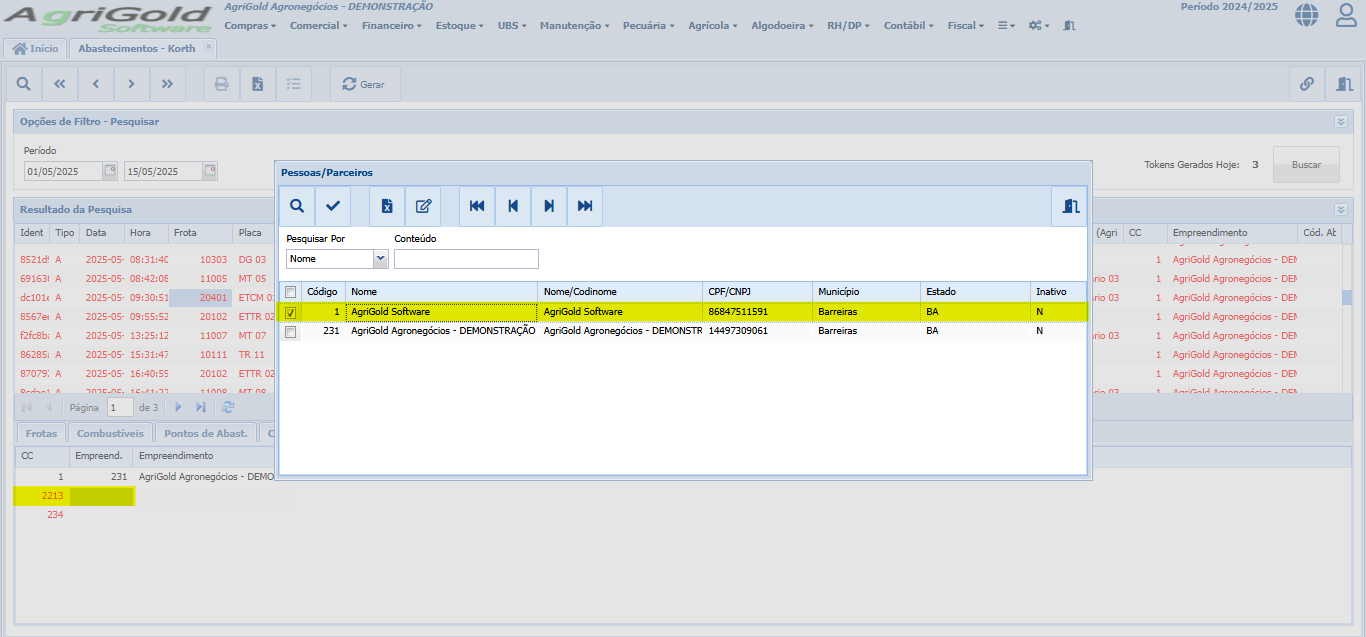Image resolution: width=1366 pixels, height=637 pixels.
Task: Select the CC 2213 row cell
Action: 41,496
